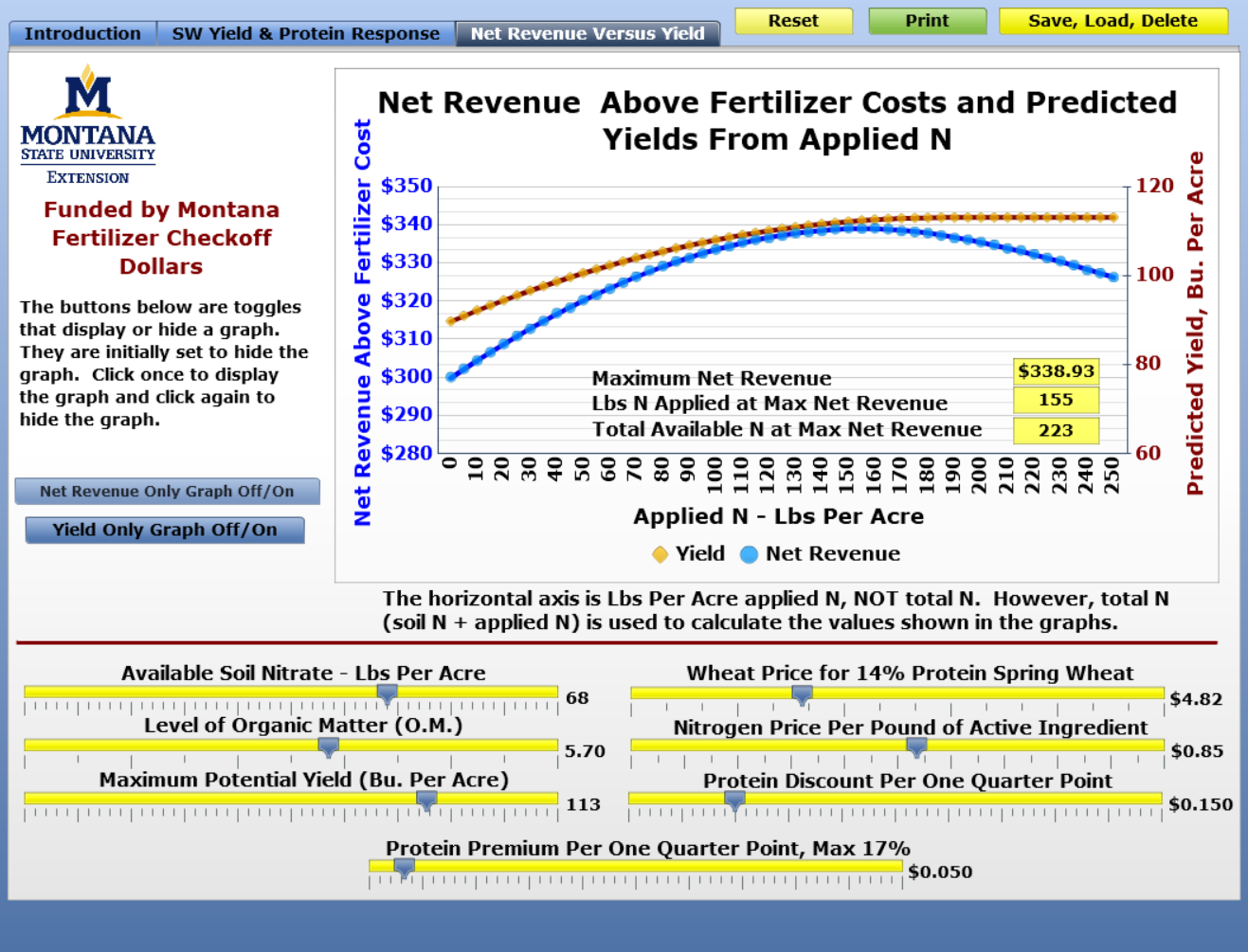The image size is (1248, 952).
Task: Select the Net Revenue Versus Yield tab
Action: click(x=588, y=33)
